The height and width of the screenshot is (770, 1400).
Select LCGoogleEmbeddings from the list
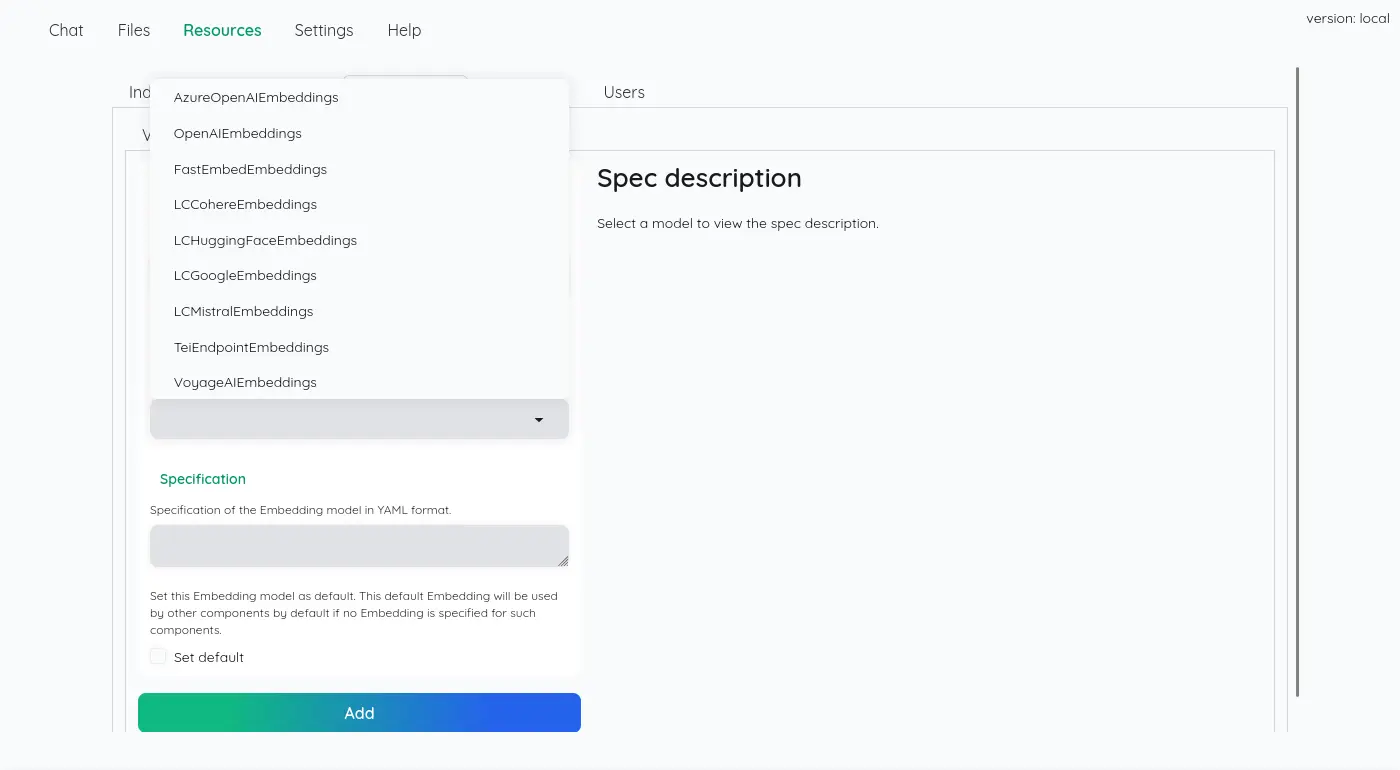tap(245, 276)
